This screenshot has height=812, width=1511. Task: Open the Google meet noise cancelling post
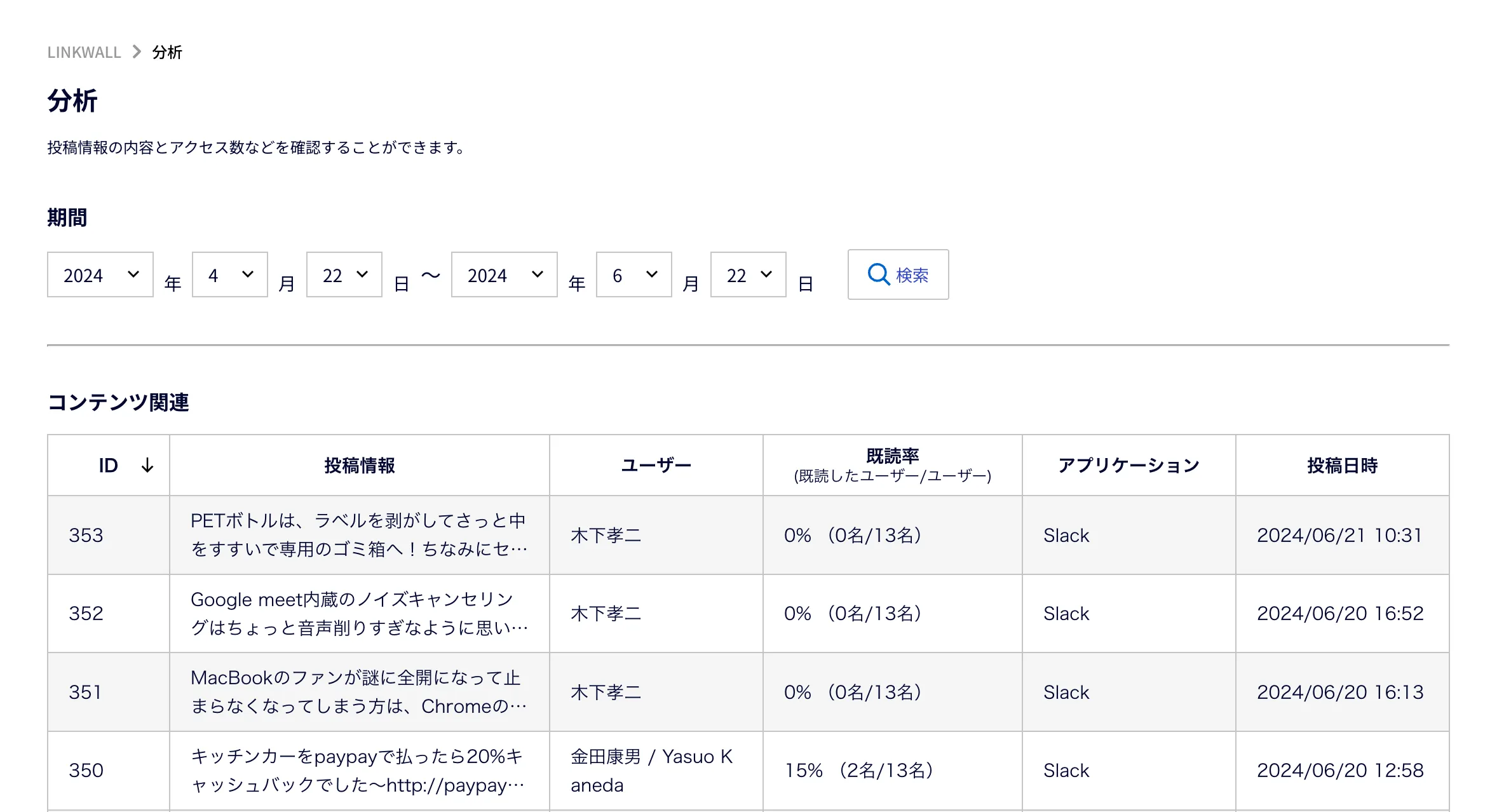[x=360, y=614]
